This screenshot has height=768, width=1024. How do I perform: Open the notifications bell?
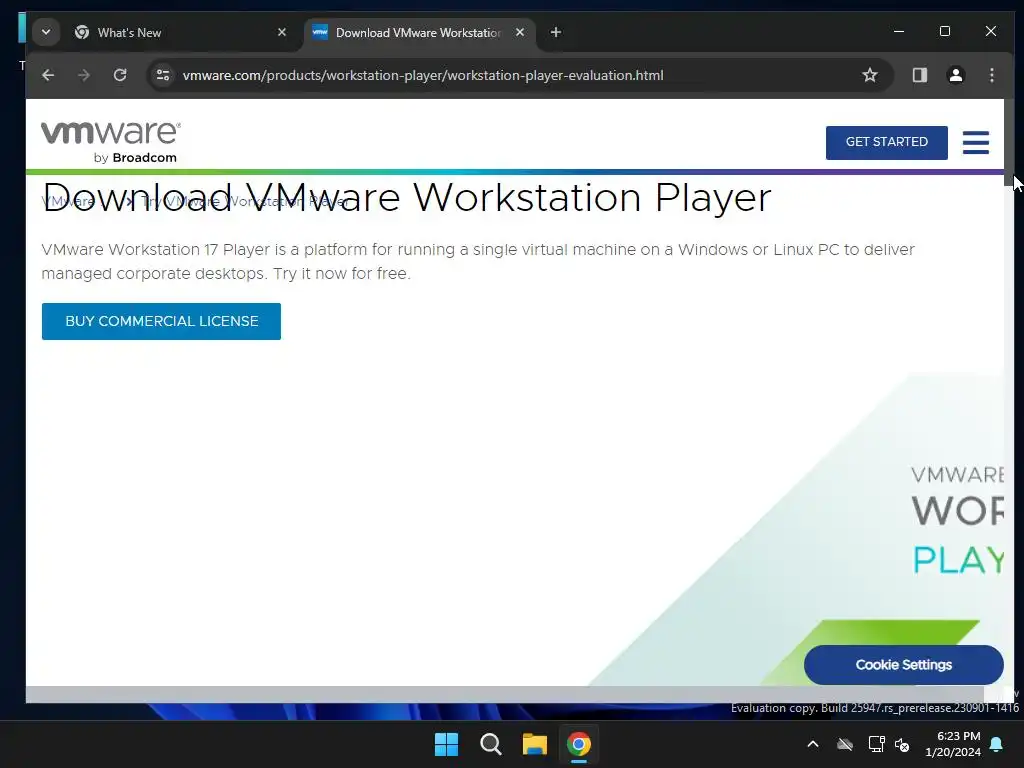(997, 744)
